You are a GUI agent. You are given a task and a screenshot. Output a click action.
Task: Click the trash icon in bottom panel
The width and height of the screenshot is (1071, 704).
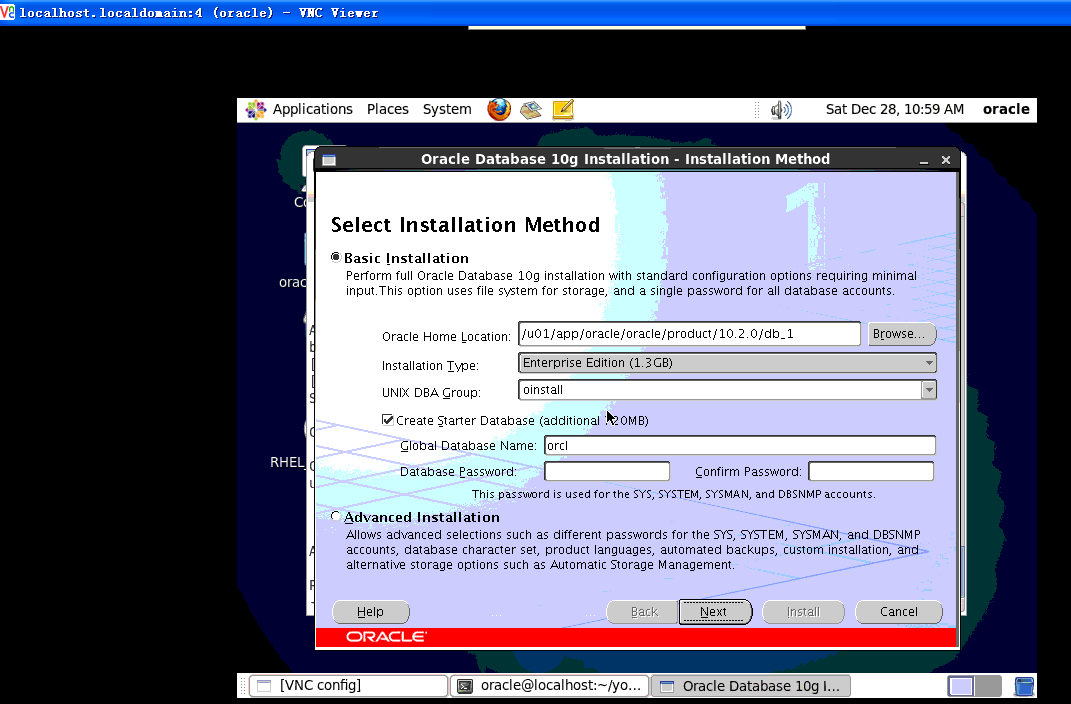coord(1024,686)
